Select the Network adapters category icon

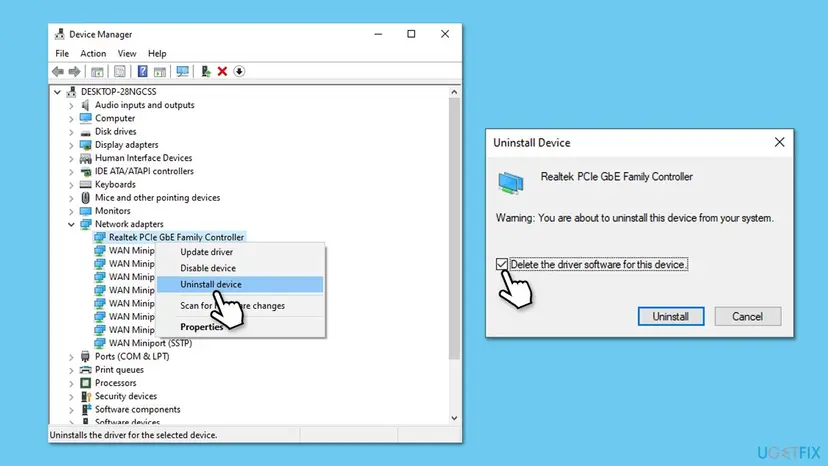[x=86, y=224]
